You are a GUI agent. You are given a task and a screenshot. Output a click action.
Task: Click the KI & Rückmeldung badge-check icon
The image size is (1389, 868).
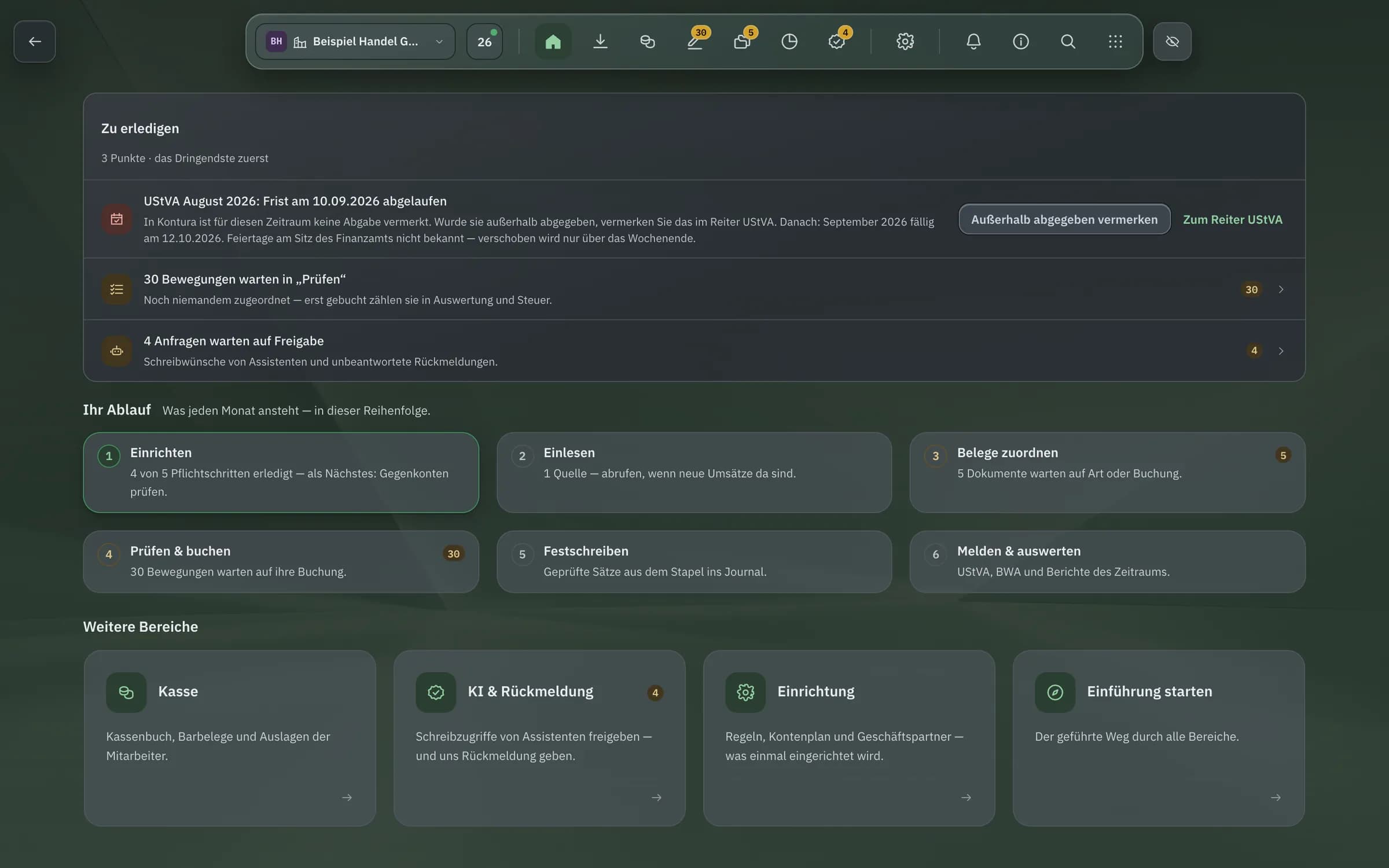(x=436, y=692)
